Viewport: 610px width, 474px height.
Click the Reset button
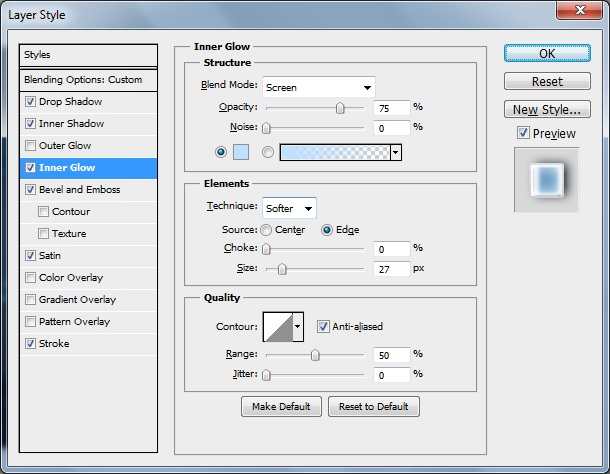(x=547, y=81)
